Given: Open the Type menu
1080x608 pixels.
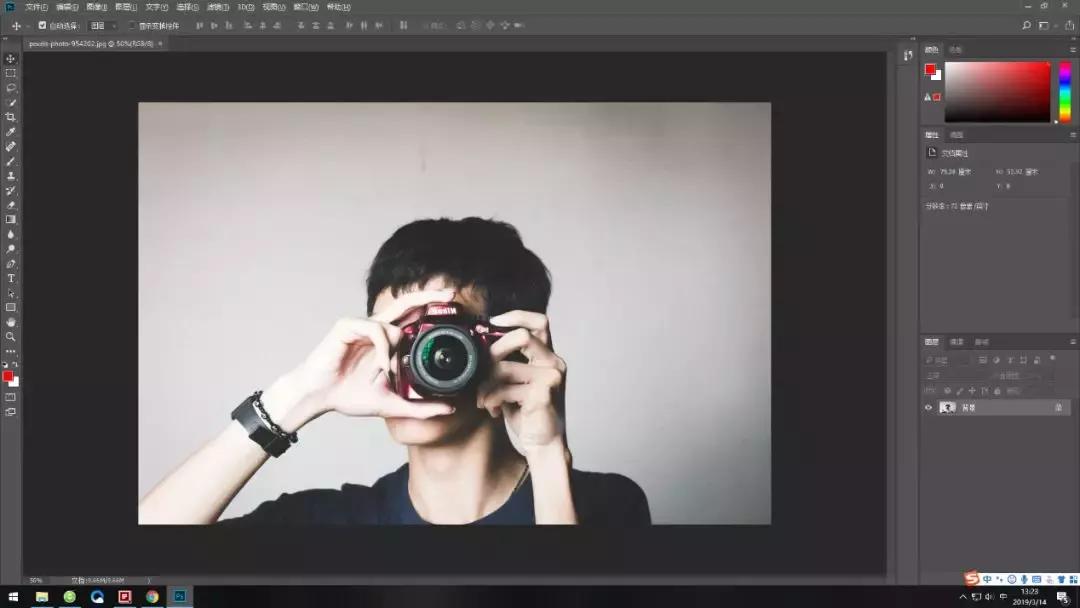Looking at the screenshot, I should pyautogui.click(x=156, y=7).
